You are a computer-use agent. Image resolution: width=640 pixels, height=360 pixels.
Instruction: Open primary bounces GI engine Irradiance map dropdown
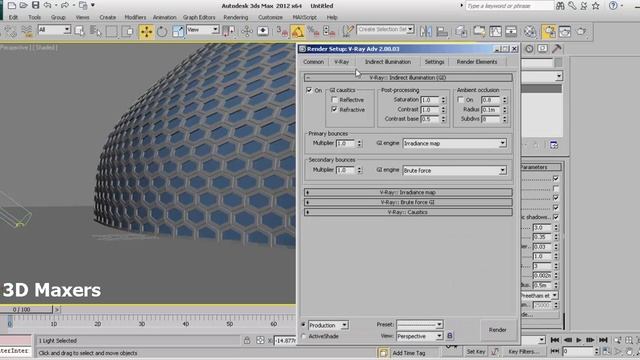click(455, 143)
